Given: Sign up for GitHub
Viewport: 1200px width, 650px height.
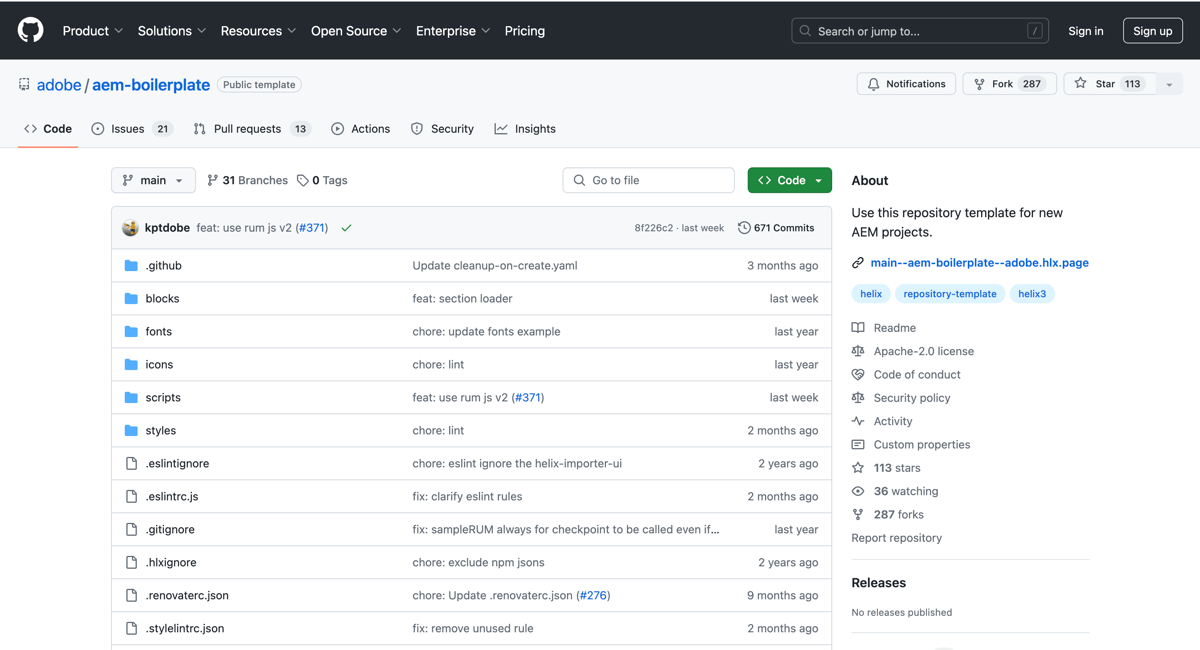Looking at the screenshot, I should (x=1152, y=30).
